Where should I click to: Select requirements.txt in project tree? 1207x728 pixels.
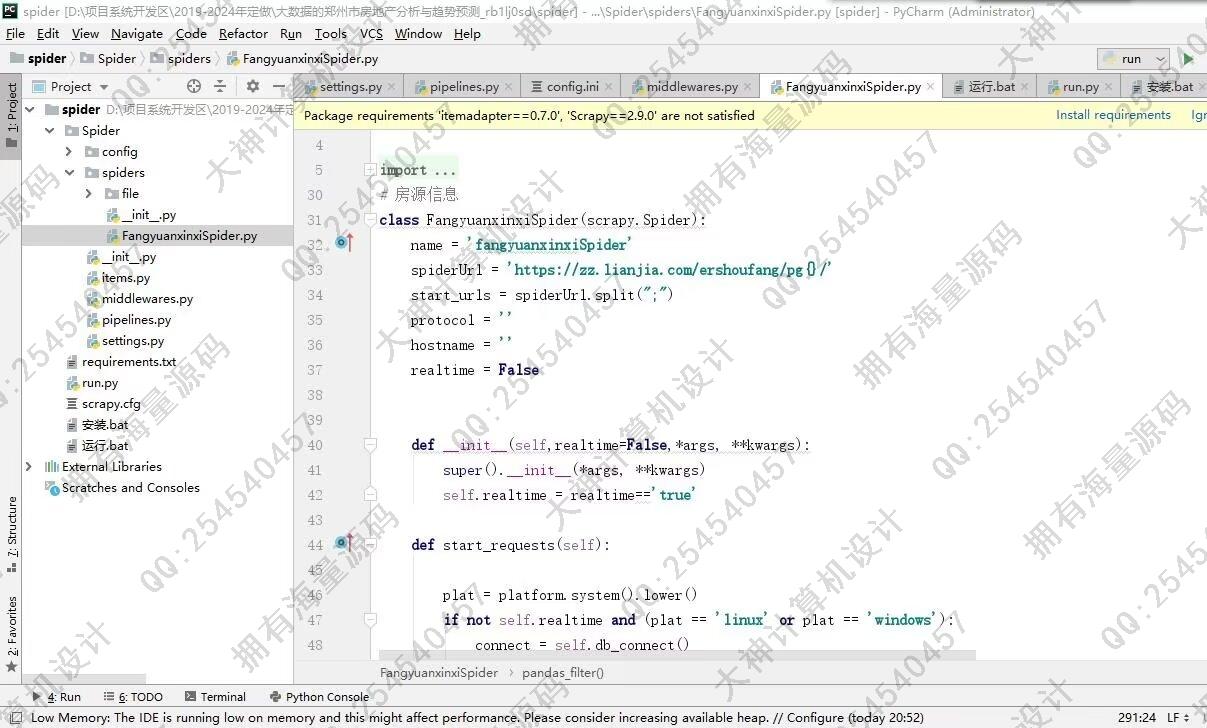point(128,362)
